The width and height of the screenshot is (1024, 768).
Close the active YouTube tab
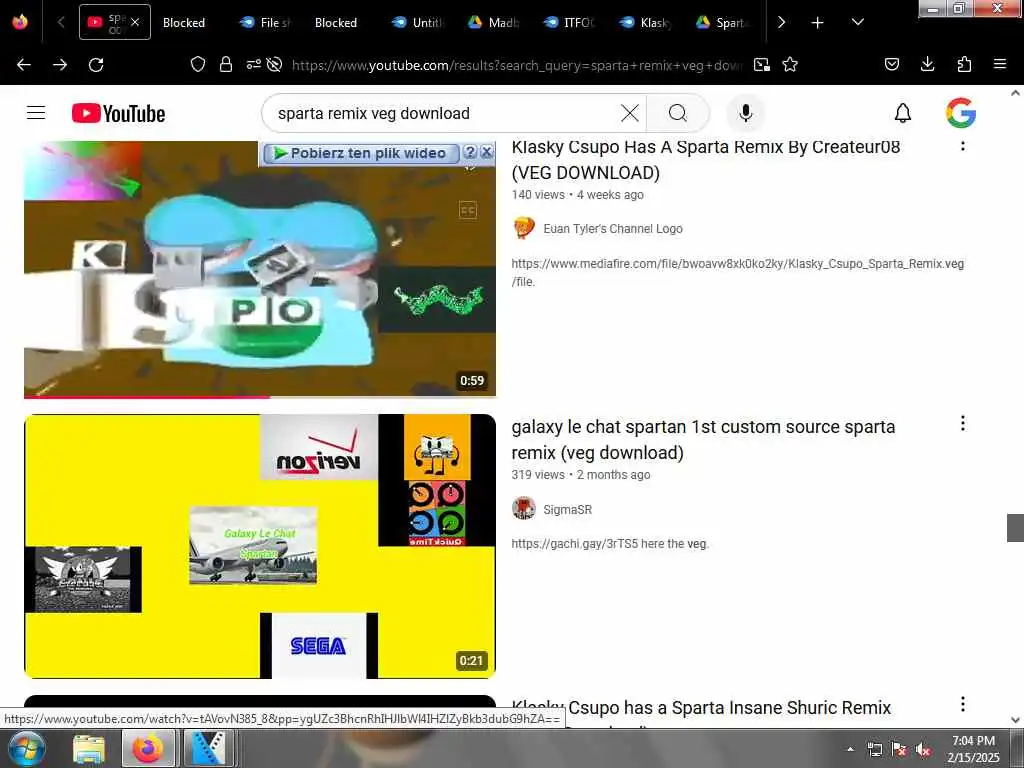pyautogui.click(x=135, y=22)
